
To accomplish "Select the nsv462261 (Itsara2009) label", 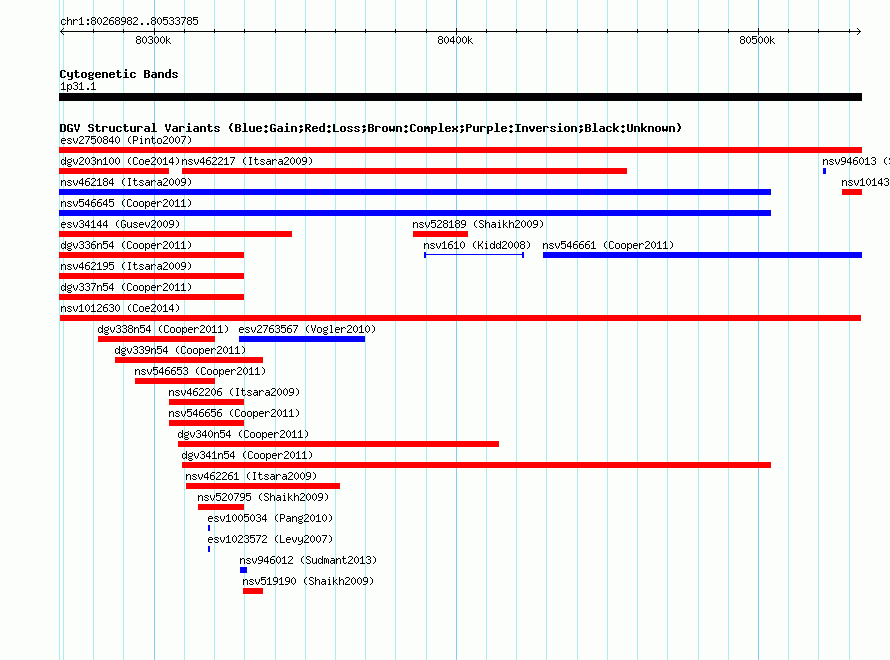I will point(251,476).
